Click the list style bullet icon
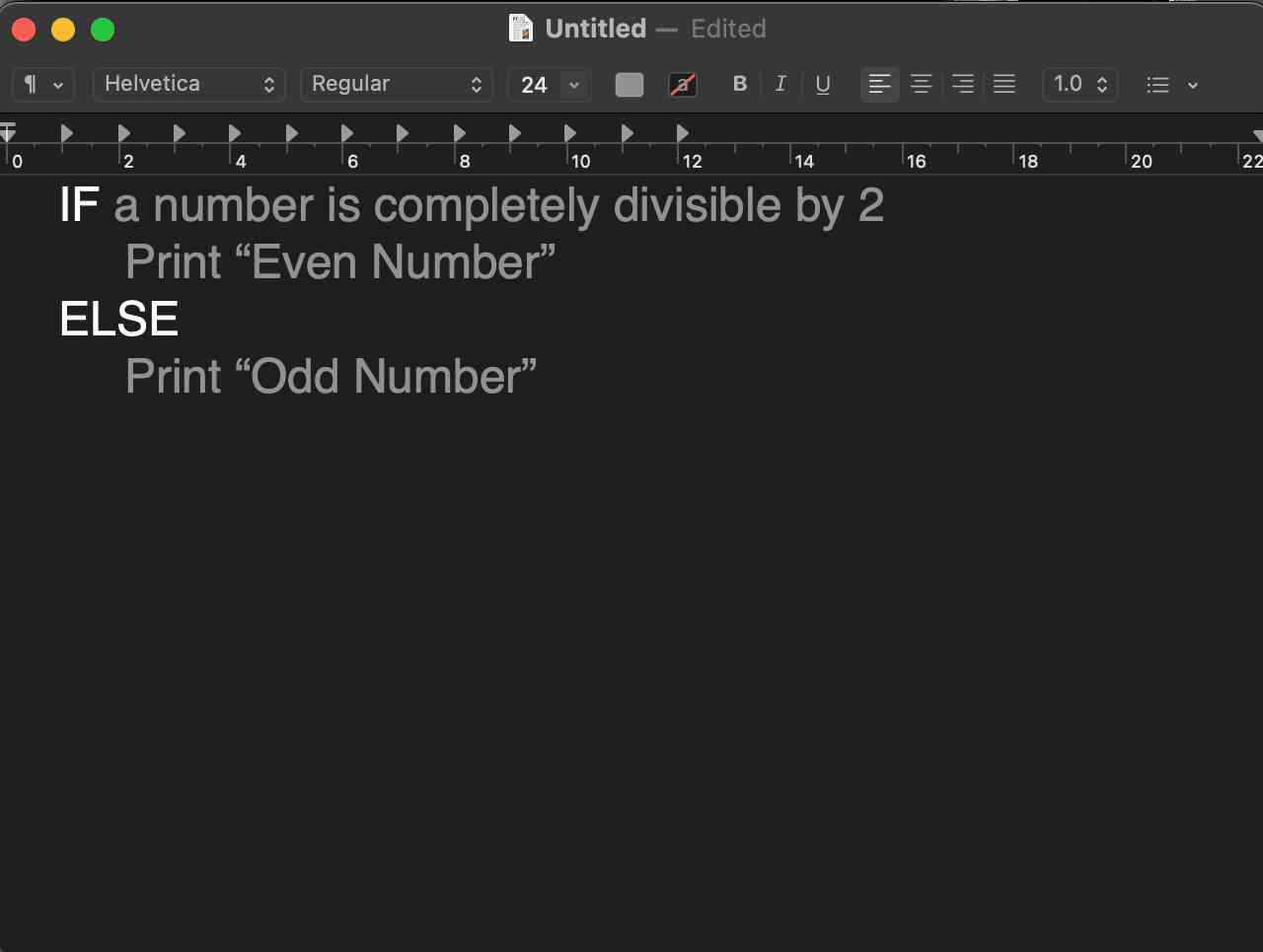This screenshot has width=1263, height=952. [x=1157, y=85]
